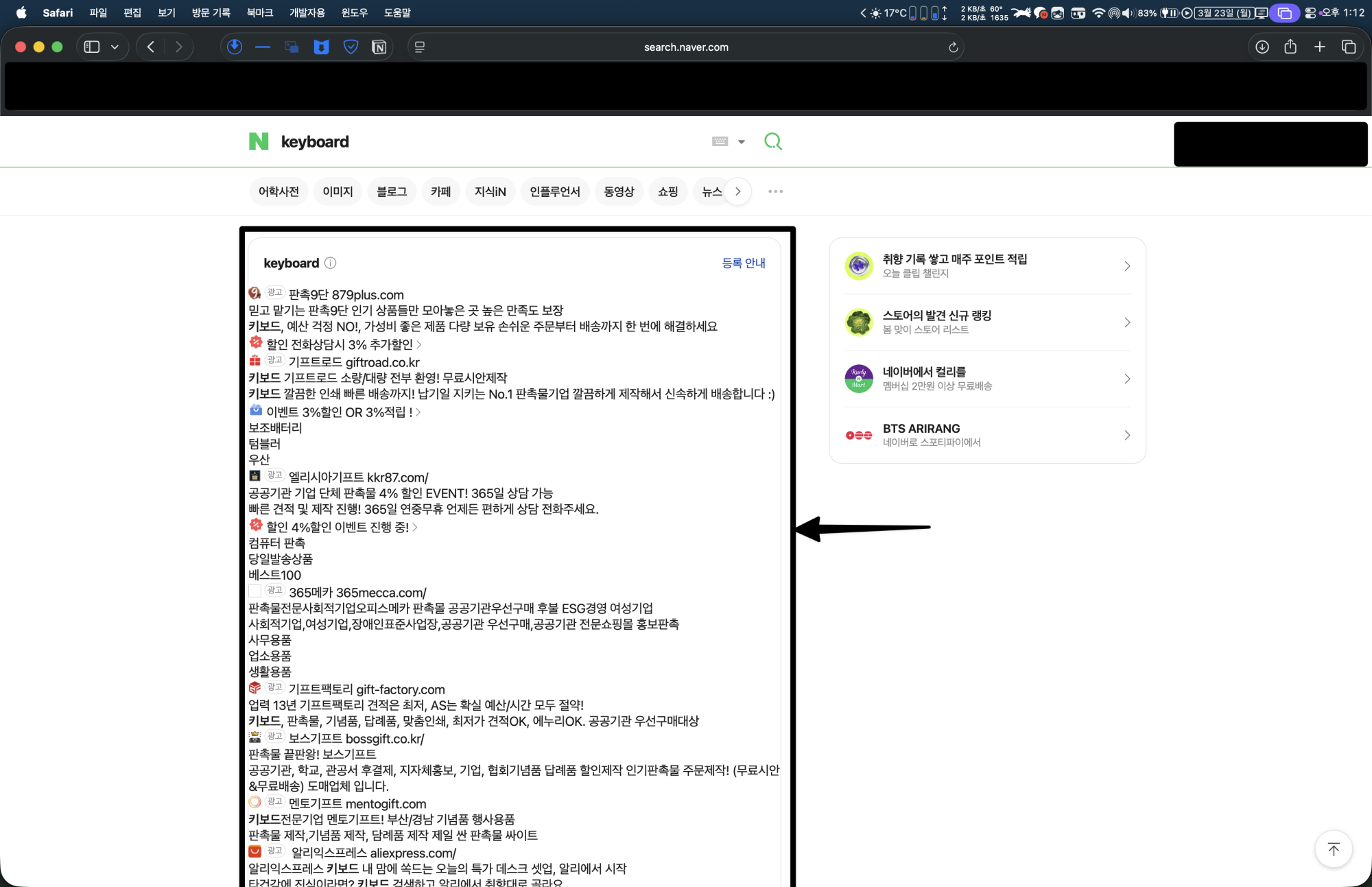This screenshot has width=1372, height=887.
Task: Show Safari downloads
Action: [1262, 47]
